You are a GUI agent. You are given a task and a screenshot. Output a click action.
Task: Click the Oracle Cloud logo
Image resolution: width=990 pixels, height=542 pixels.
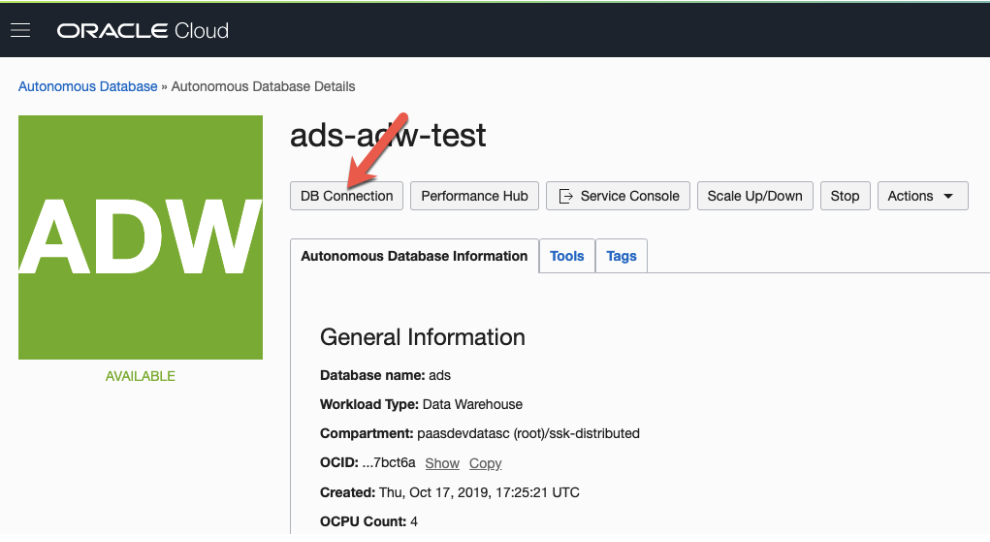point(143,30)
